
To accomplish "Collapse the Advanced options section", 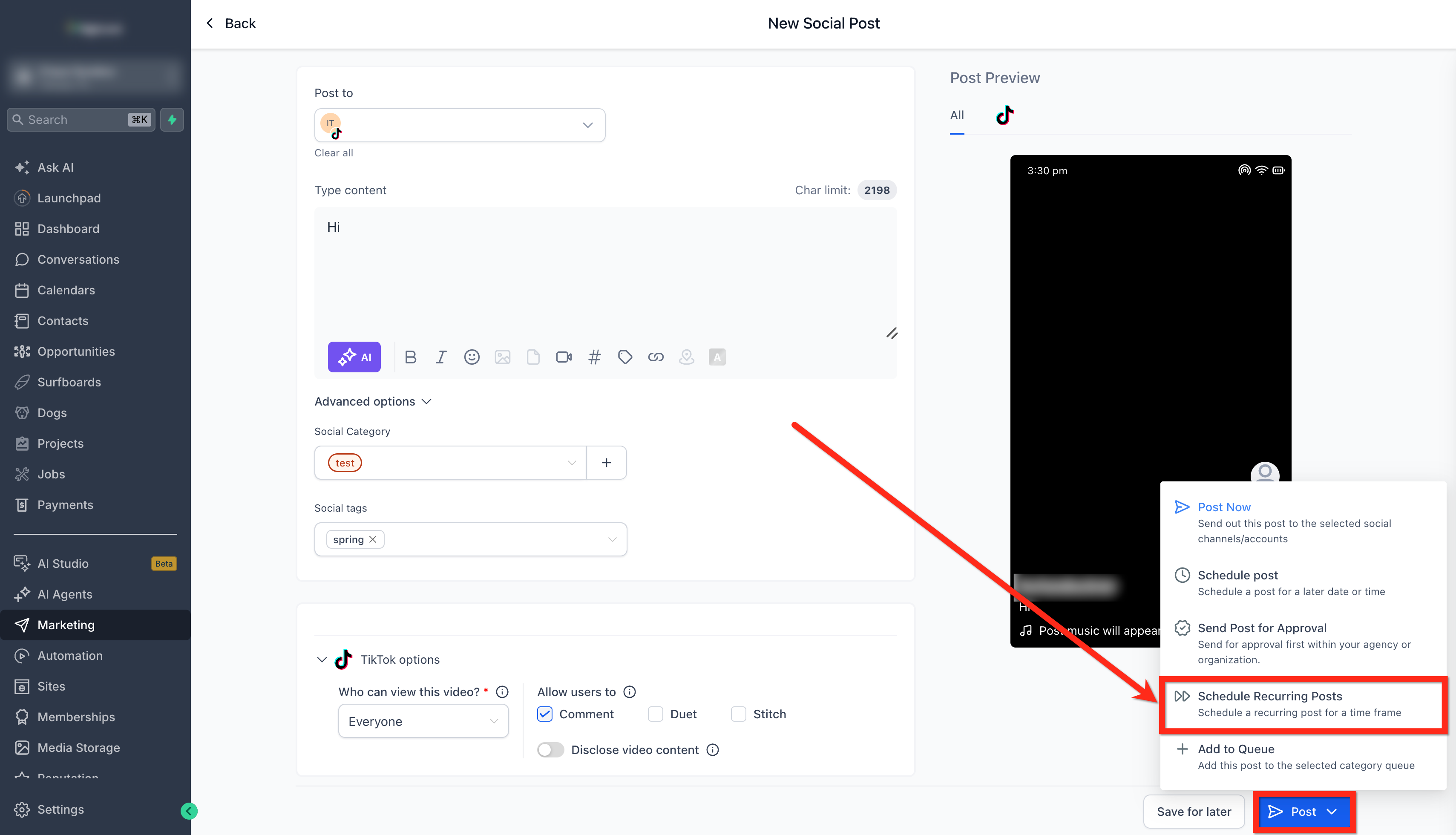I will (373, 401).
